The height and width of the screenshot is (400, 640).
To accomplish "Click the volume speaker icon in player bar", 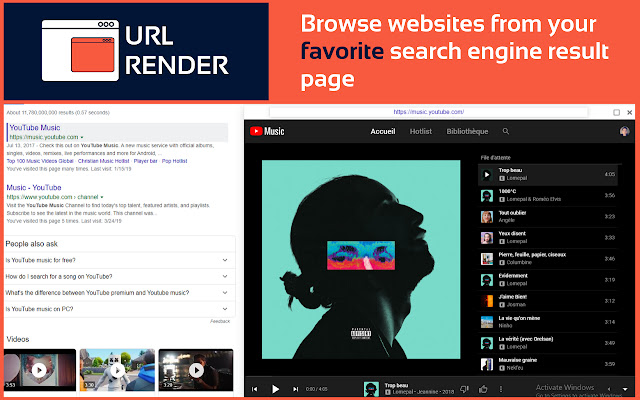I will [609, 389].
